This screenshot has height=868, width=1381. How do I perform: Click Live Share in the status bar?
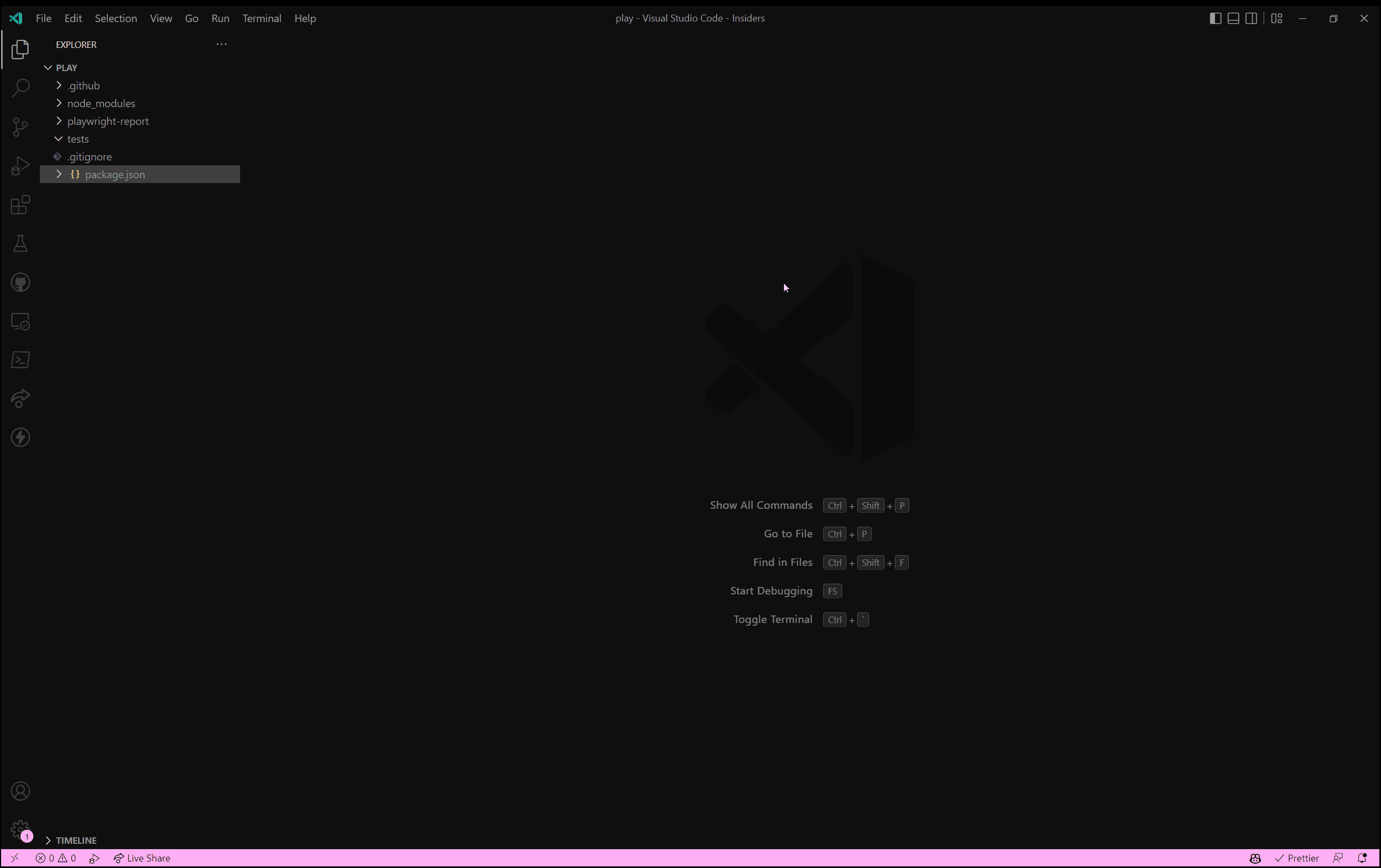click(x=142, y=858)
